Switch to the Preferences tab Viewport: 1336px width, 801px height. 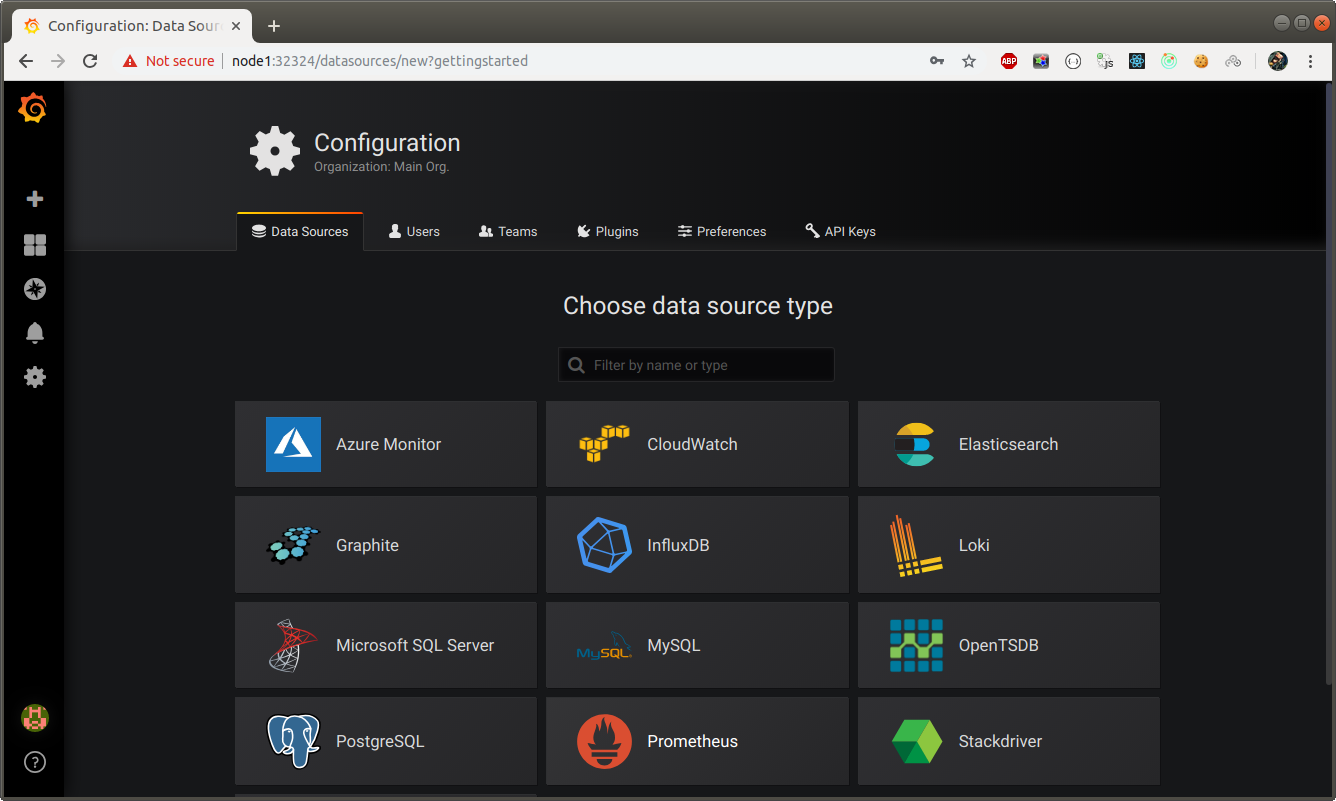point(722,231)
